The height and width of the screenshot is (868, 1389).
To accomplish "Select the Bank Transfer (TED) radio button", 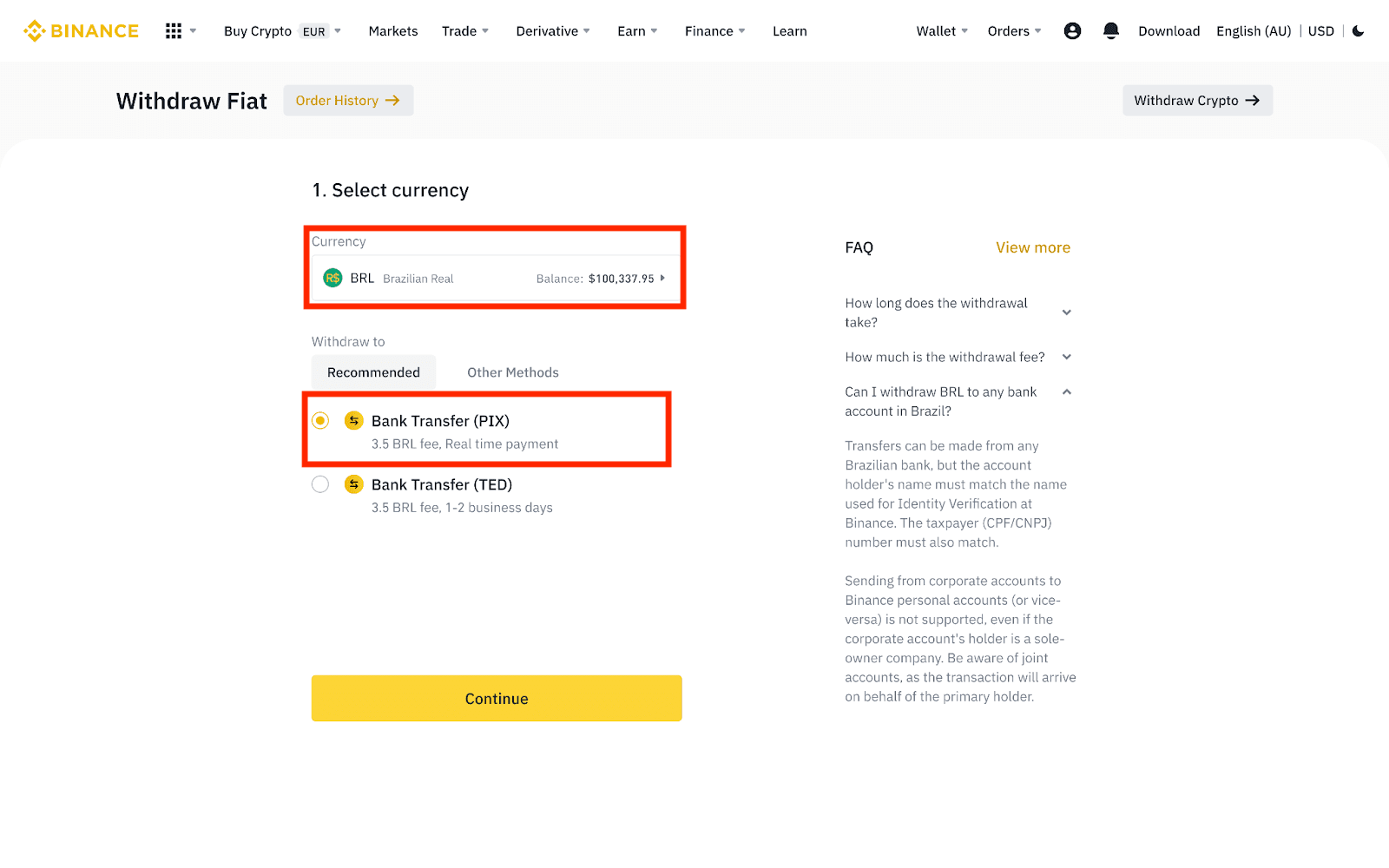I will click(320, 484).
